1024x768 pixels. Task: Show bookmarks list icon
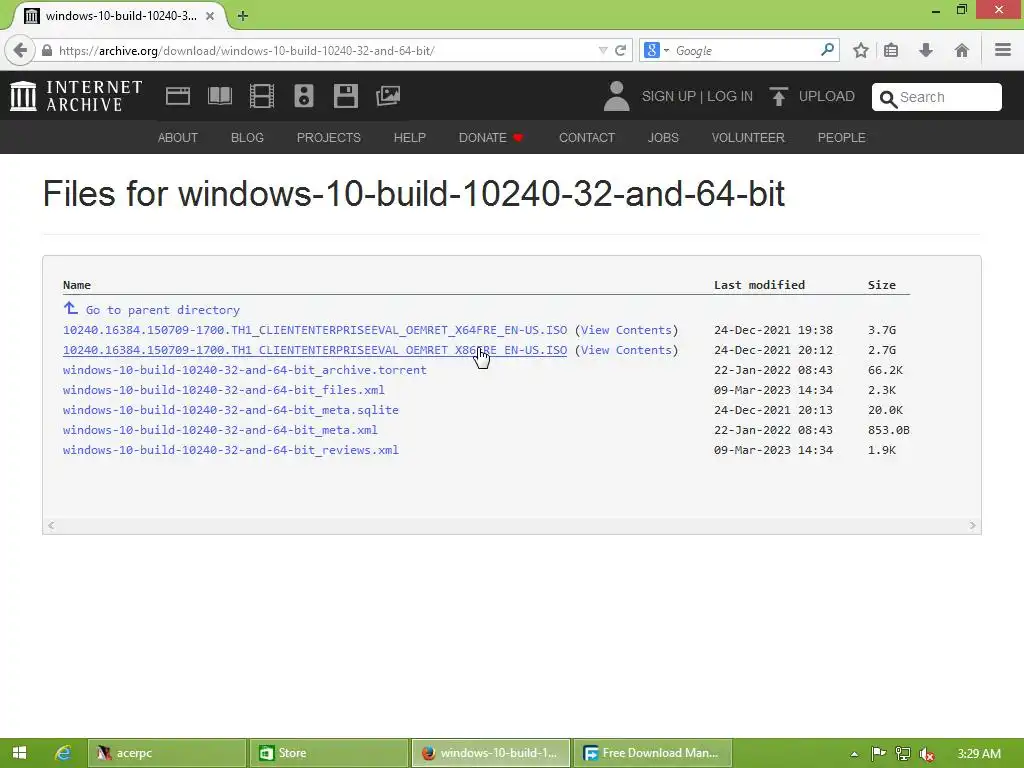[891, 50]
